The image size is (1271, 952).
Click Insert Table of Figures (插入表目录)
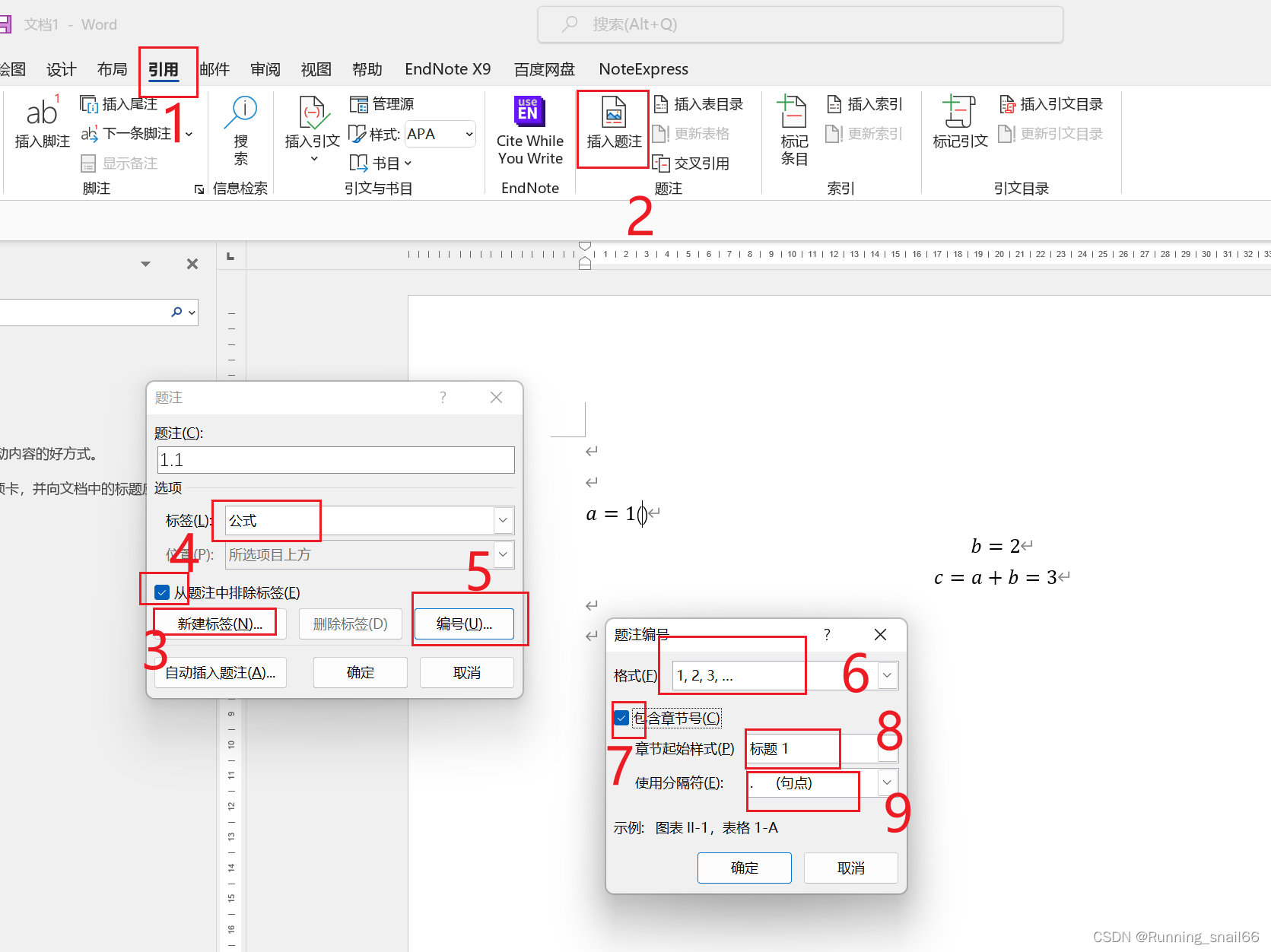(697, 104)
